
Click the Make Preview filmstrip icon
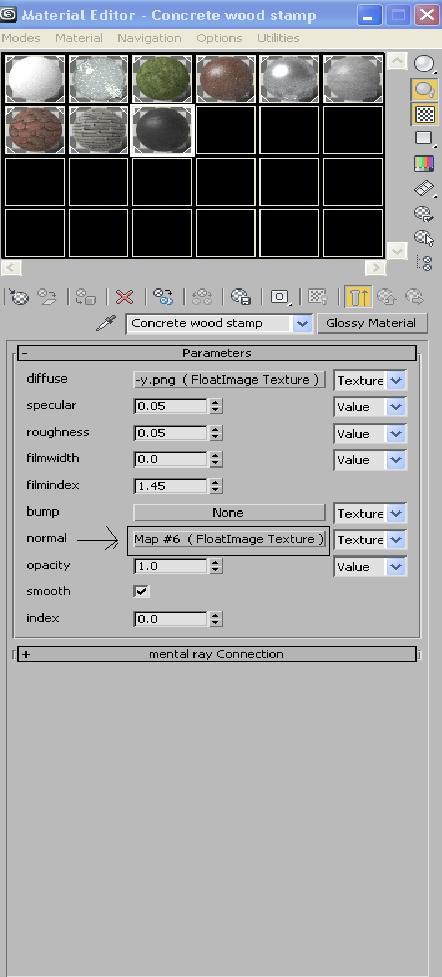[425, 188]
